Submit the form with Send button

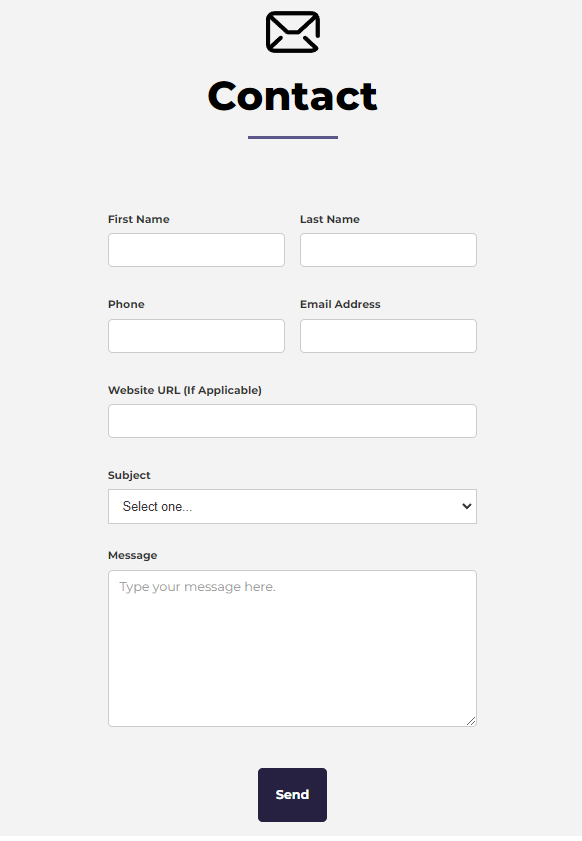[x=292, y=795]
